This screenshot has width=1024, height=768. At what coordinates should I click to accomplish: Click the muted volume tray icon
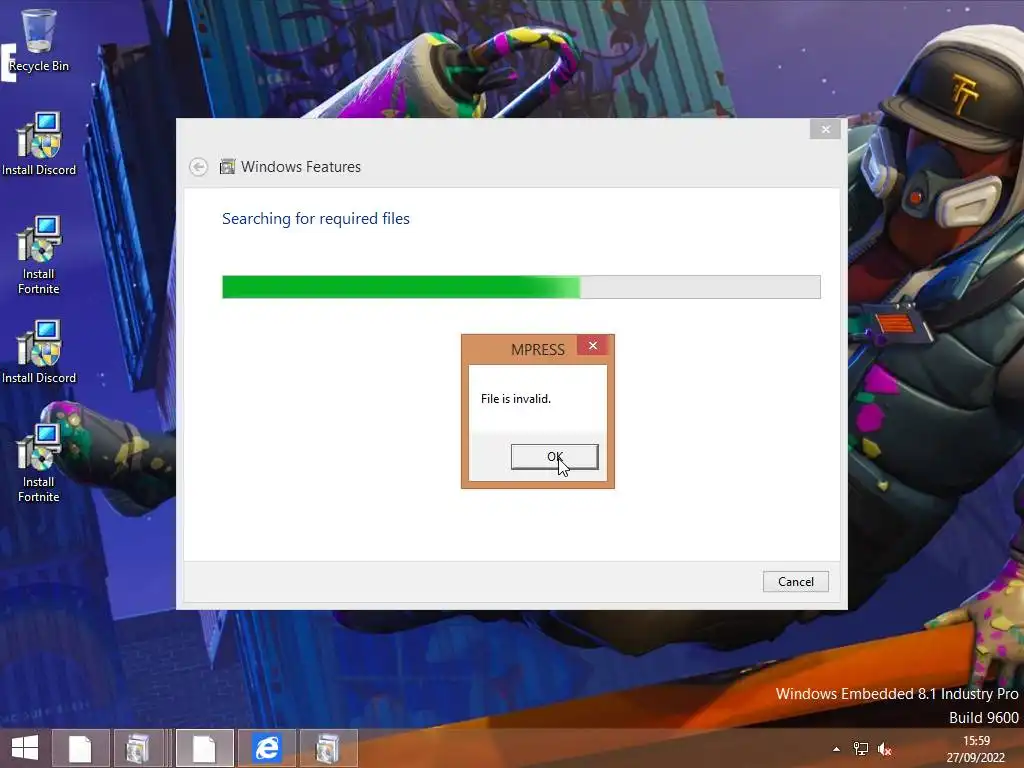(x=884, y=749)
